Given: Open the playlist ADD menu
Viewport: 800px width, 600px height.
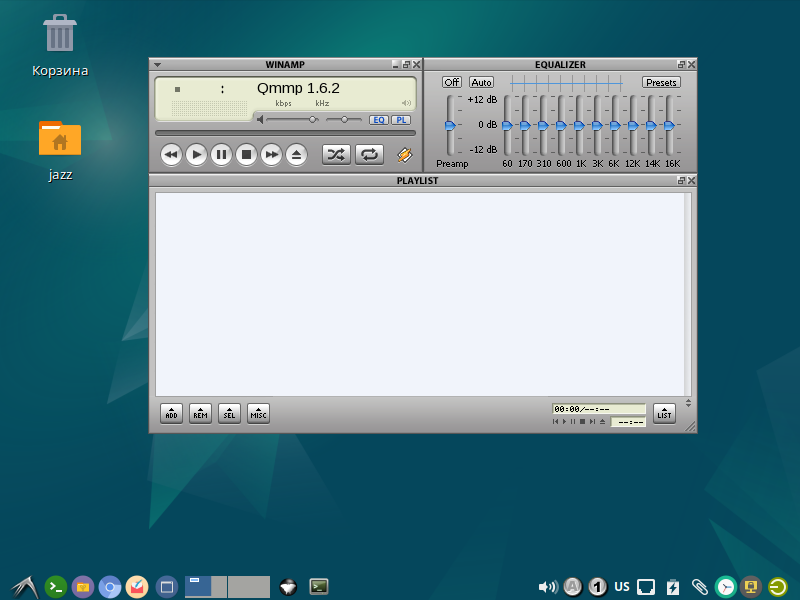Looking at the screenshot, I should point(171,413).
